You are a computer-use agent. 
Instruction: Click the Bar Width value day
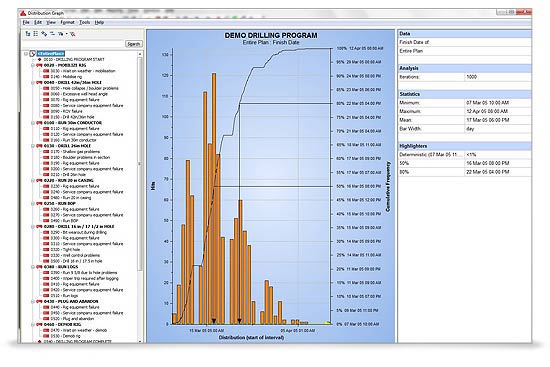470,129
